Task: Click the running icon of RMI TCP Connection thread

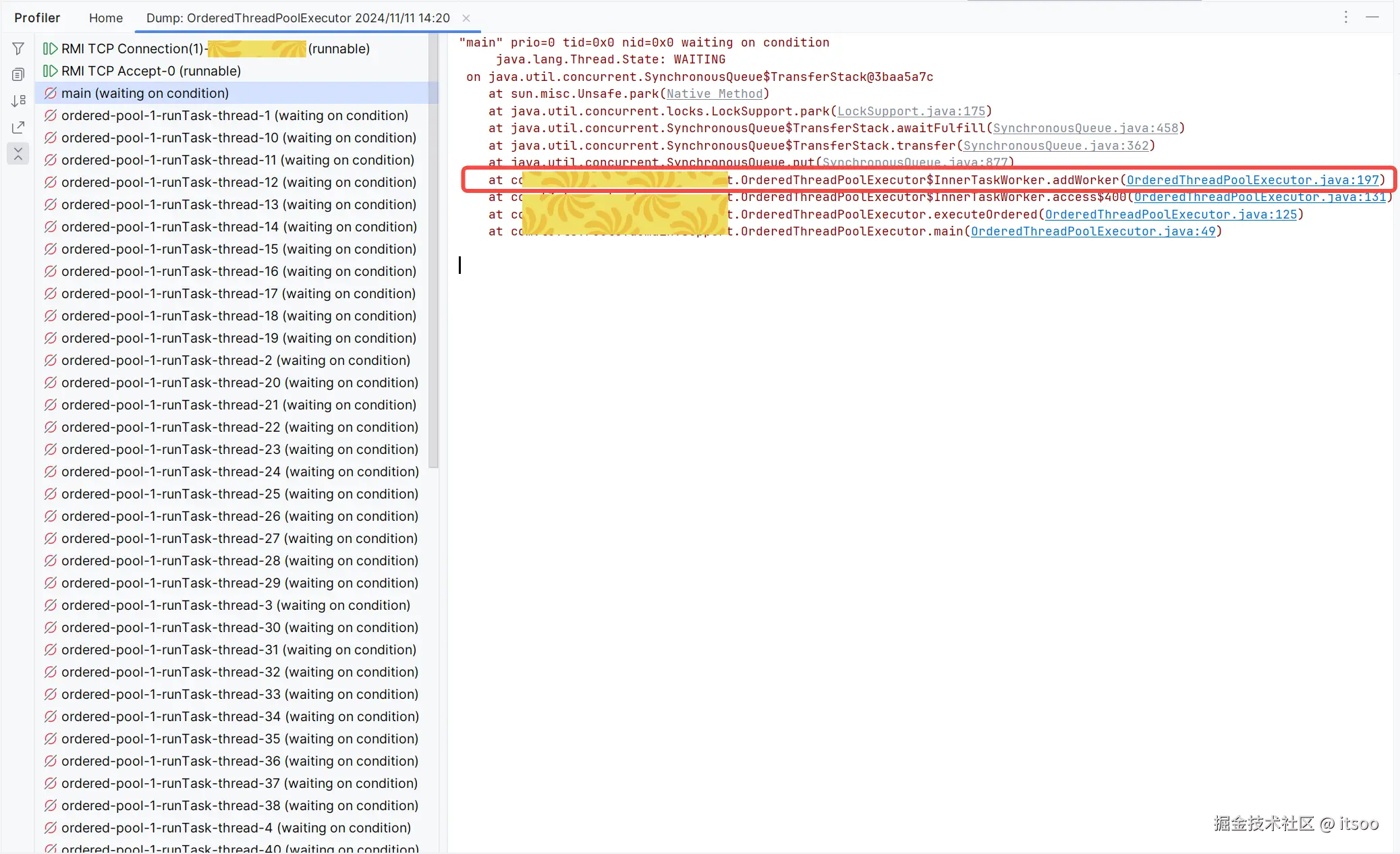Action: [x=51, y=49]
